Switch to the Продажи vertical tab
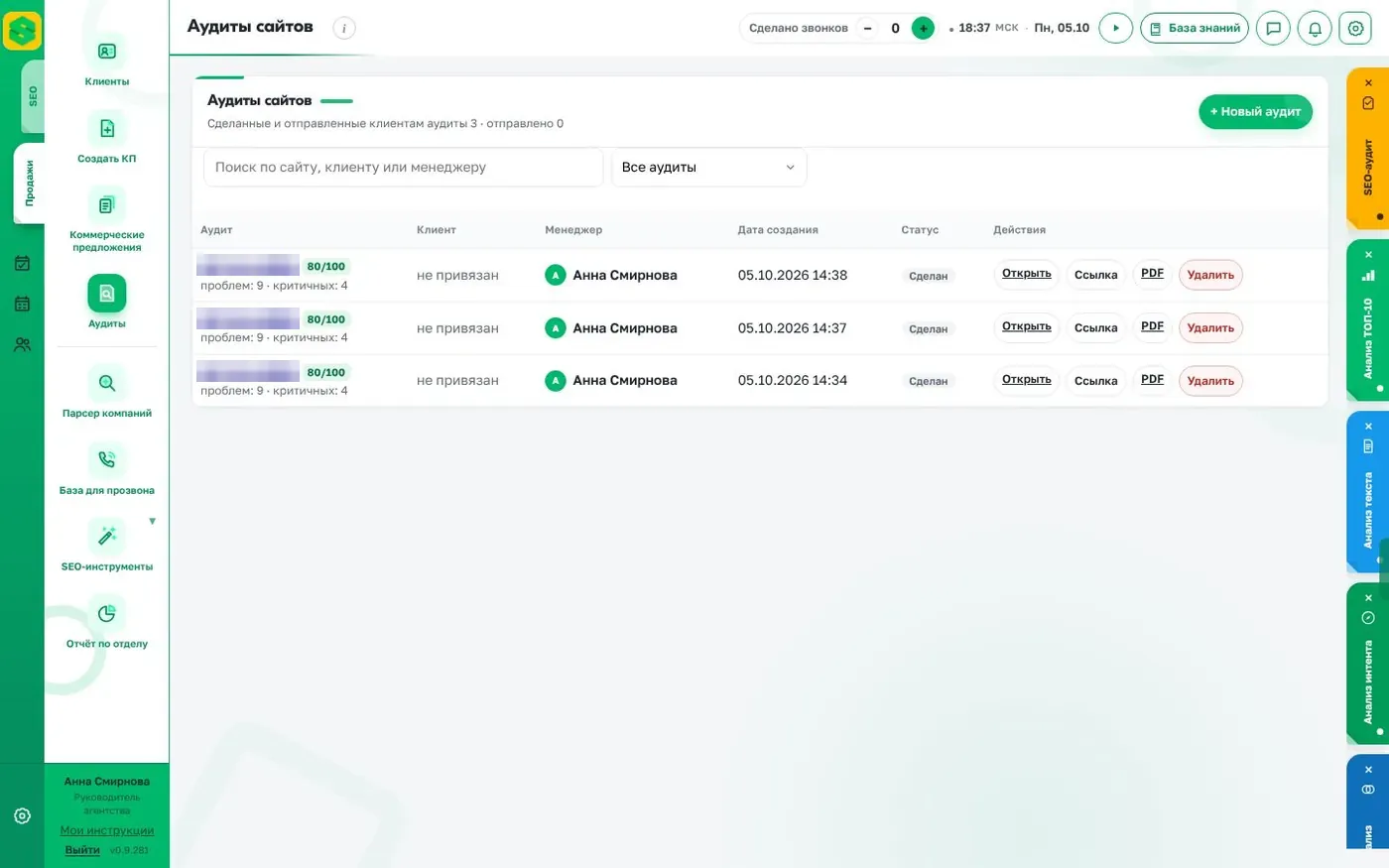Screen dimensions: 1389x868 pos(30,184)
